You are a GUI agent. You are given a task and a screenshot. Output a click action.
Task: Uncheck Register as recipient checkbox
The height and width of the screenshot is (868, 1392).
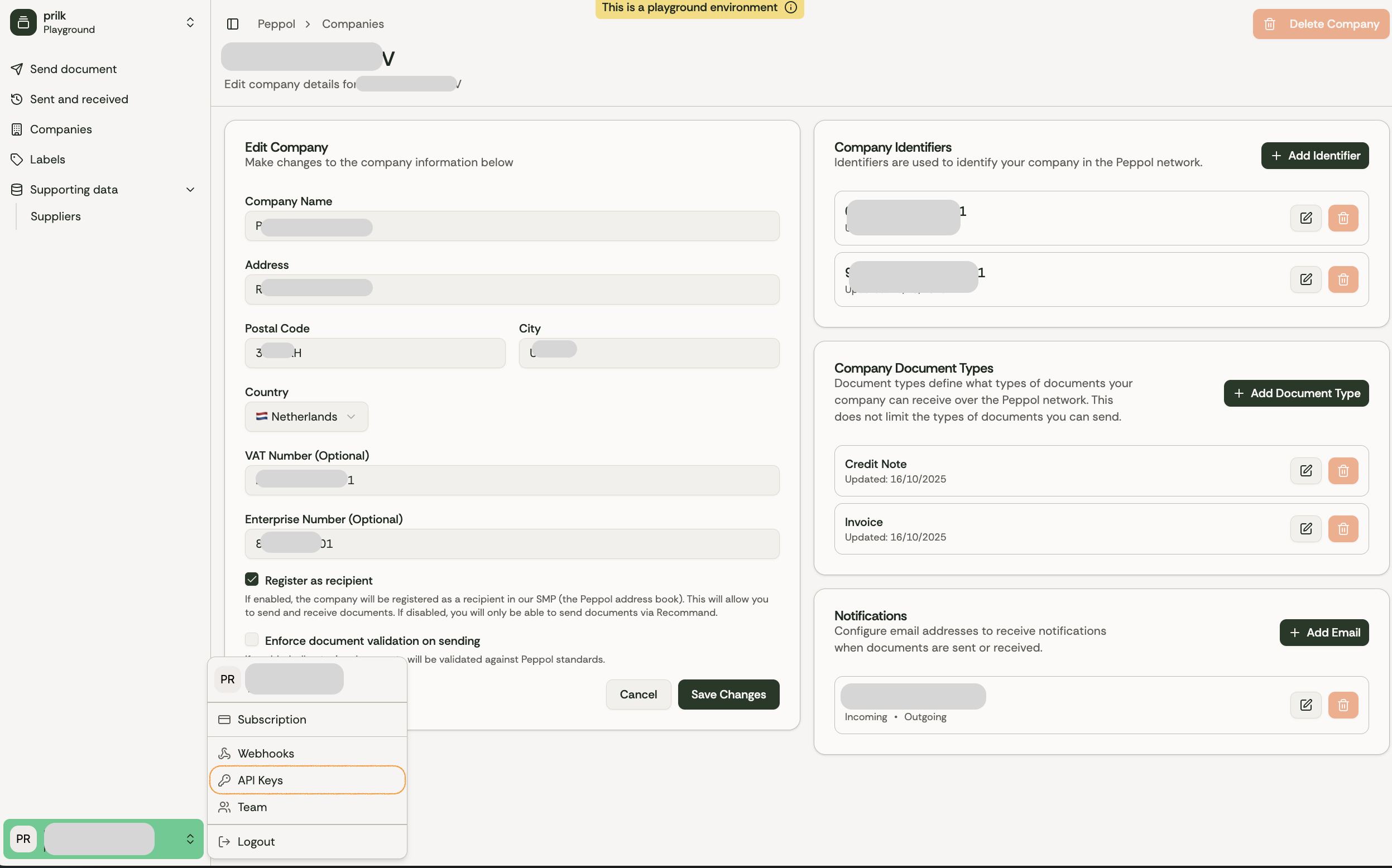[x=252, y=579]
